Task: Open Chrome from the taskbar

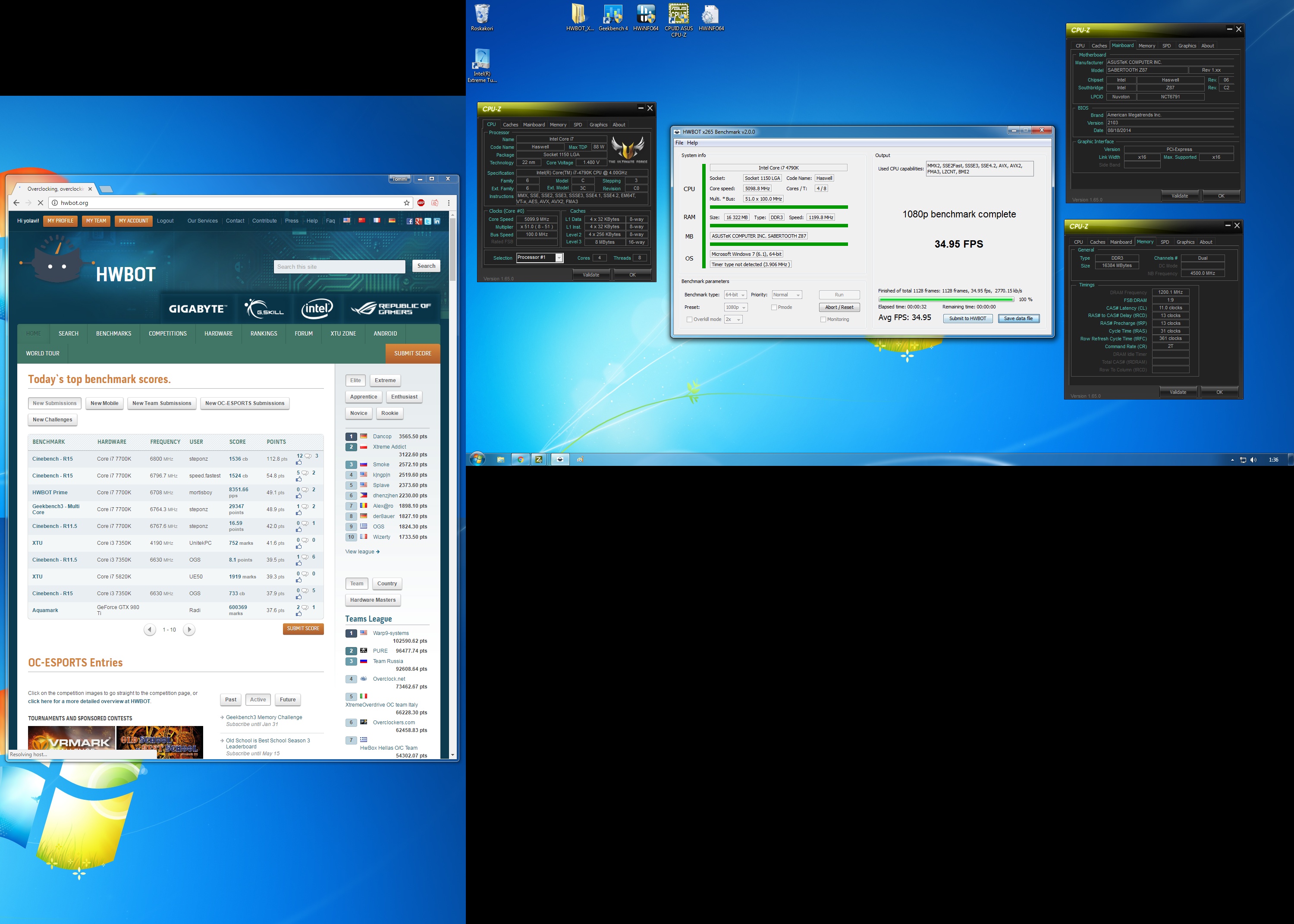Action: coord(520,460)
